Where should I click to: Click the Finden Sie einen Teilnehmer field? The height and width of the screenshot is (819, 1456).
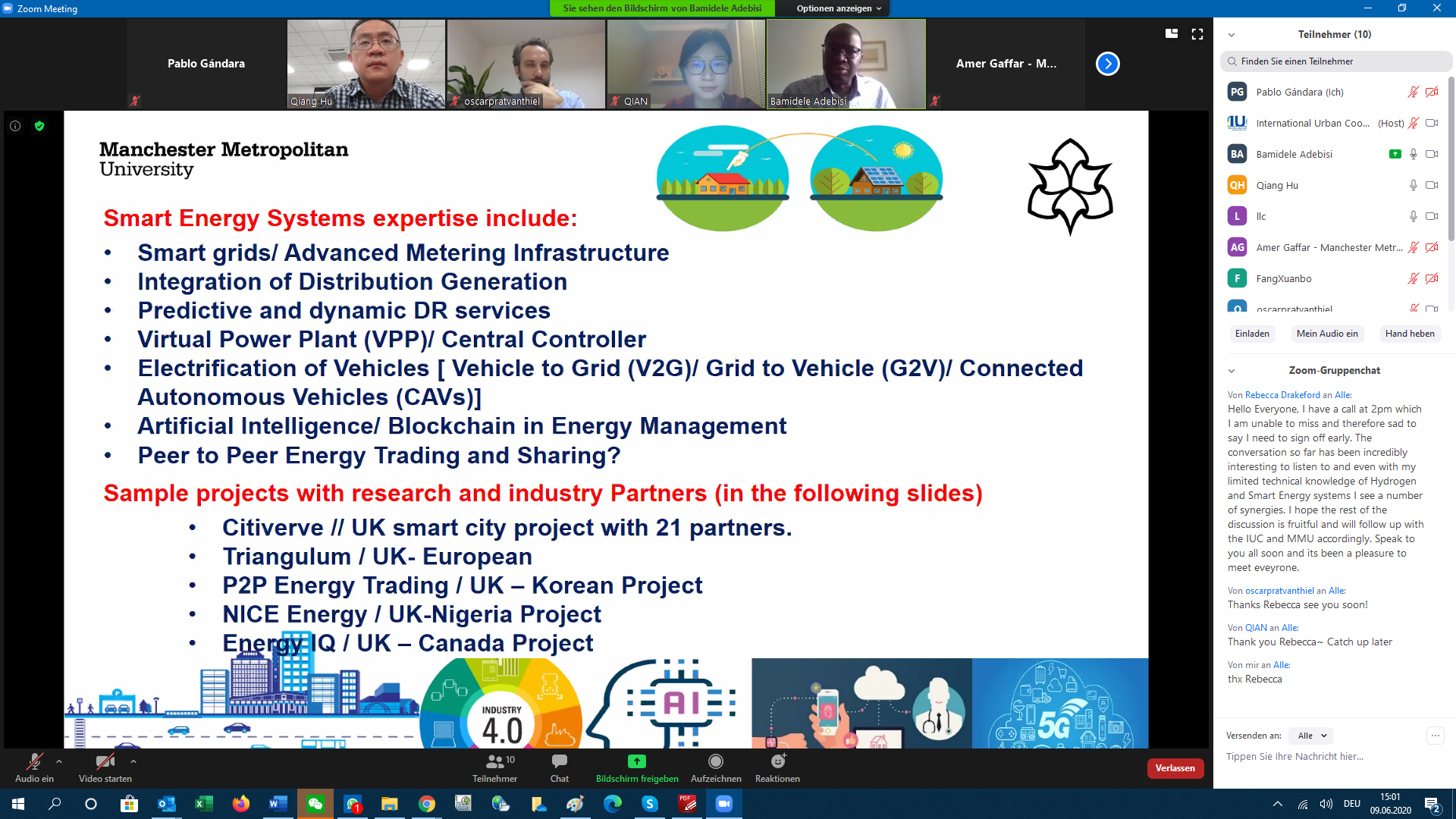point(1335,61)
